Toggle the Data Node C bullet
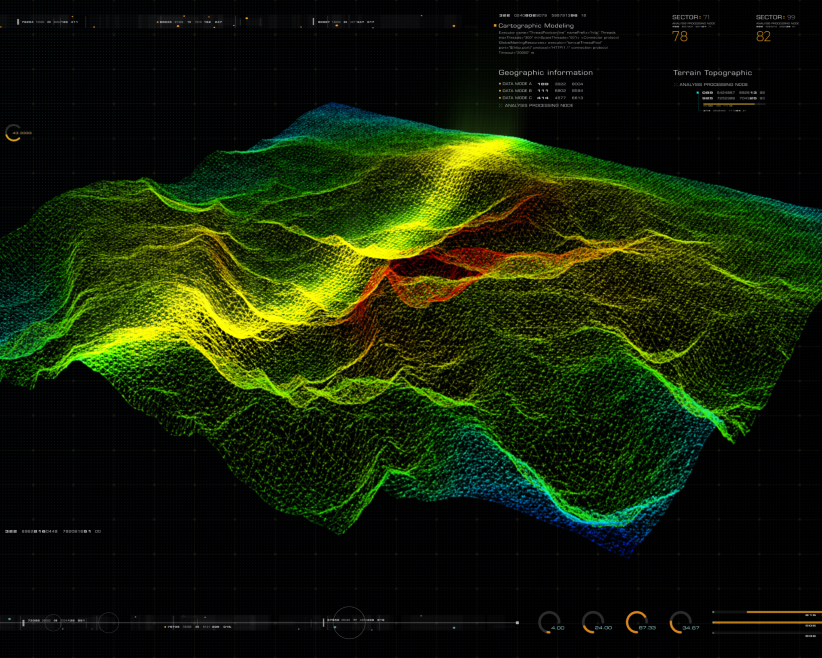This screenshot has height=658, width=822. (x=500, y=98)
